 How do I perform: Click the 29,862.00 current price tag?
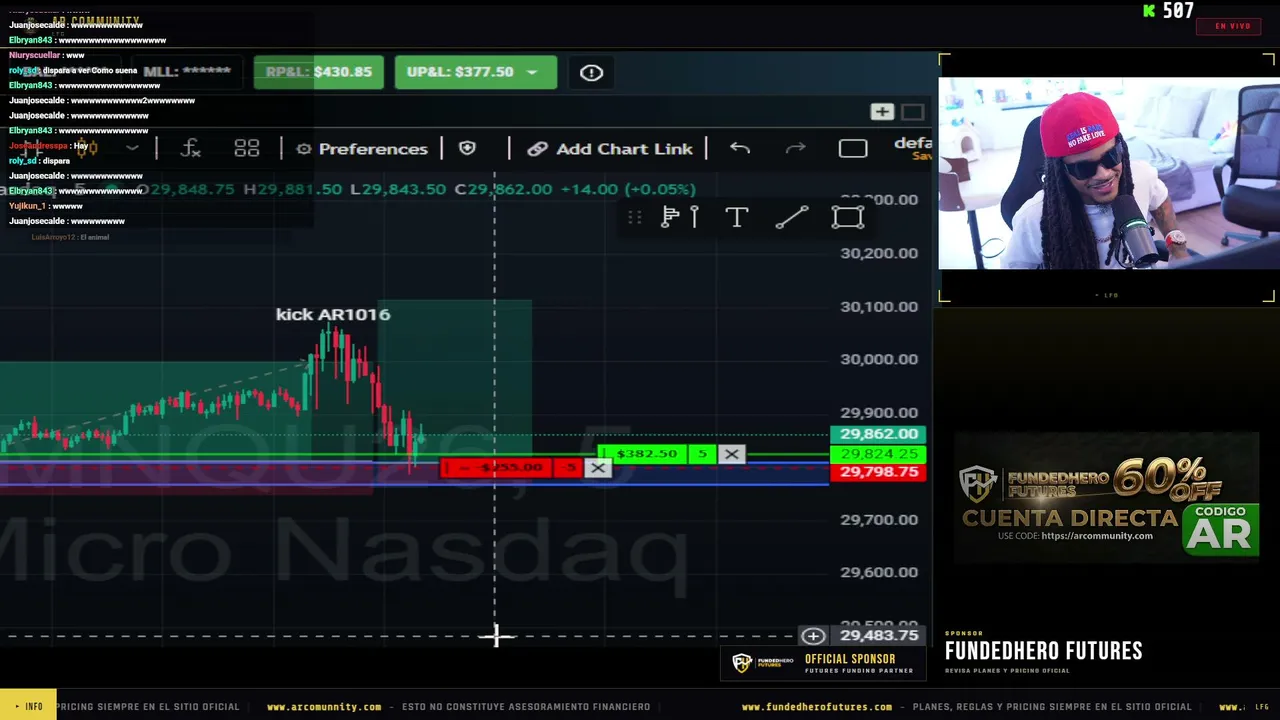point(878,434)
